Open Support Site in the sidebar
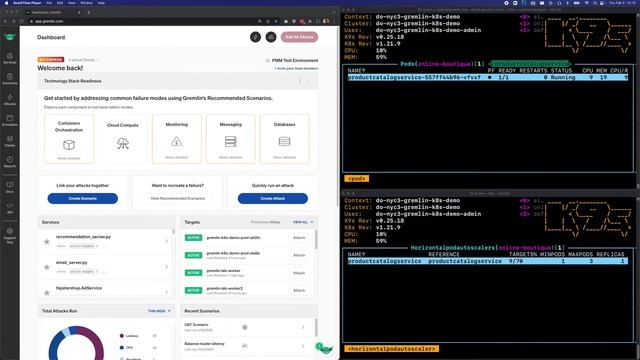 click(10, 236)
